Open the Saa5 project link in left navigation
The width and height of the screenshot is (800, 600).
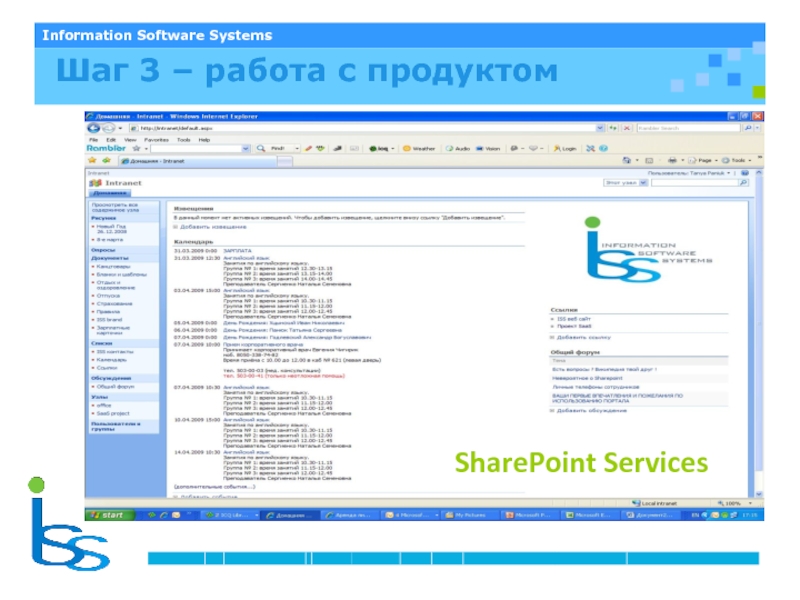pyautogui.click(x=113, y=413)
